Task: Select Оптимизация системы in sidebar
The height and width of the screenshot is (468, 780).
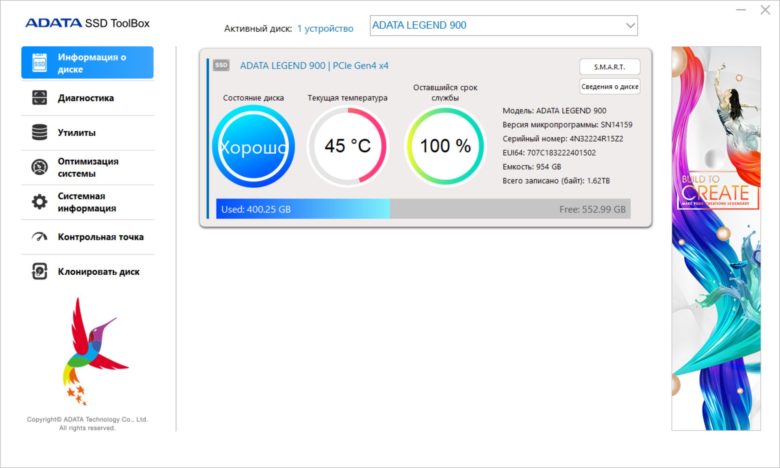Action: pyautogui.click(x=87, y=167)
